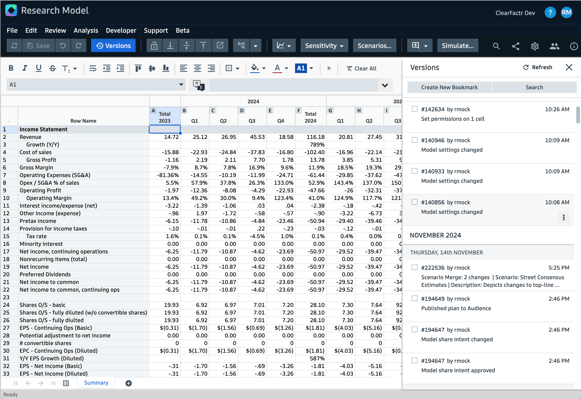Viewport: 581px width, 399px height.
Task: Click the info circle icon
Action: click(574, 46)
